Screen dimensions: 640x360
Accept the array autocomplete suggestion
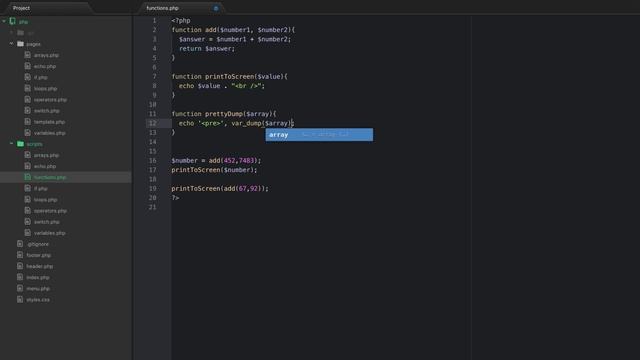(319, 135)
